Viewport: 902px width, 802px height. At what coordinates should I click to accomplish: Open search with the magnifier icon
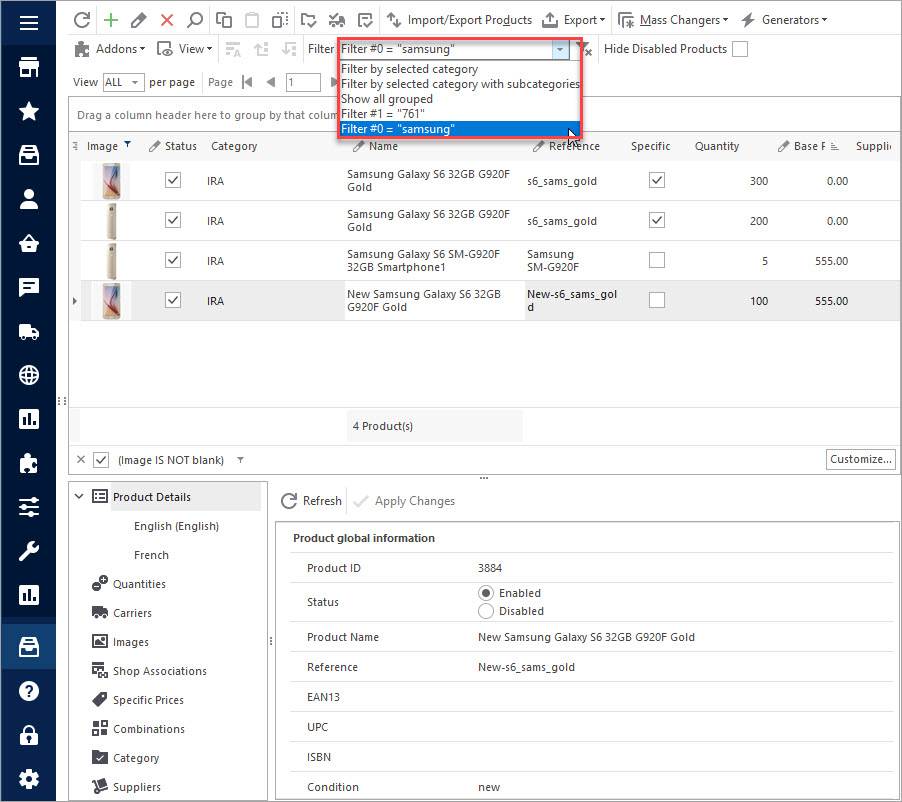pos(195,20)
